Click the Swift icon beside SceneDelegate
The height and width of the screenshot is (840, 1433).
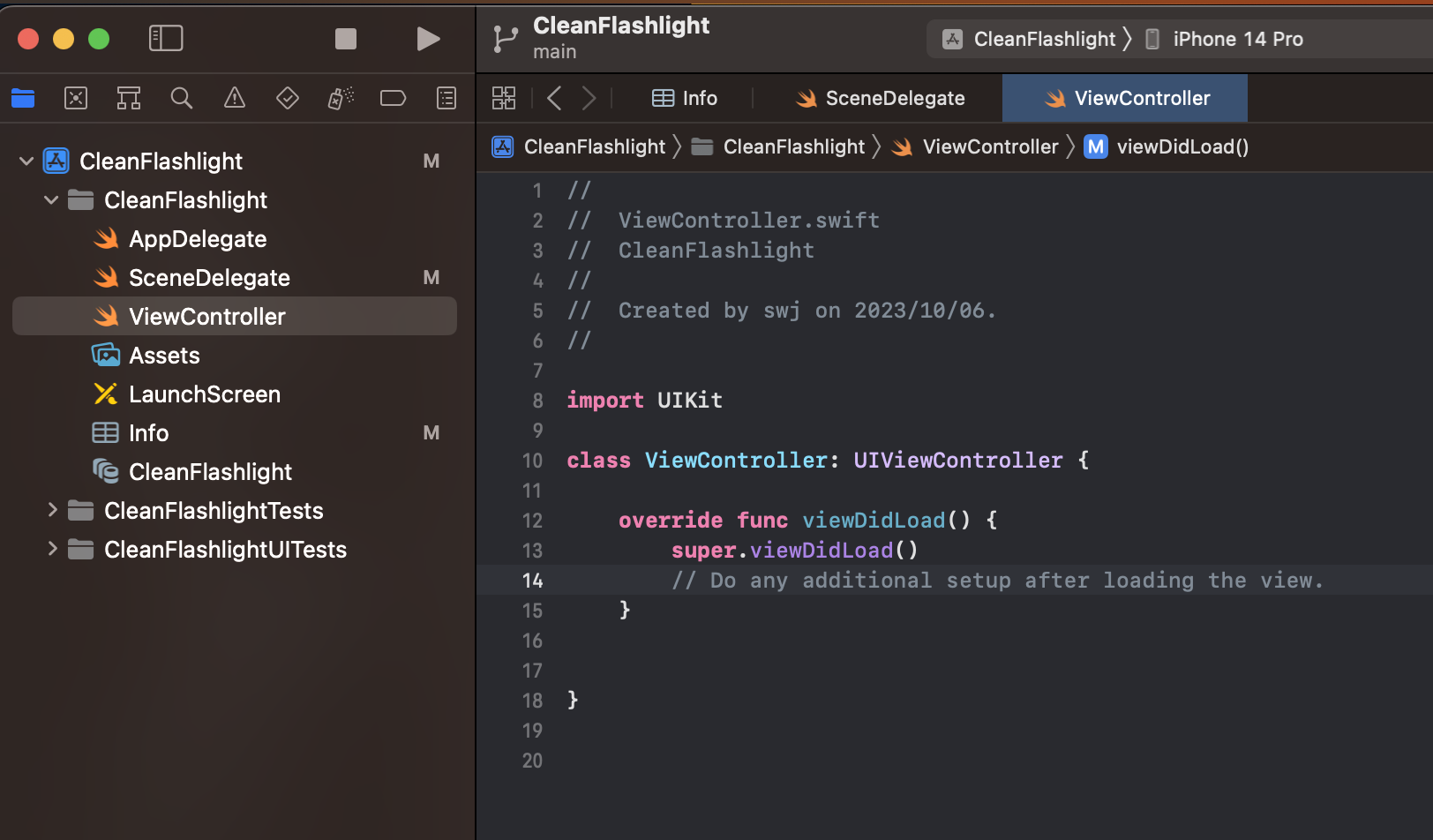coord(106,278)
